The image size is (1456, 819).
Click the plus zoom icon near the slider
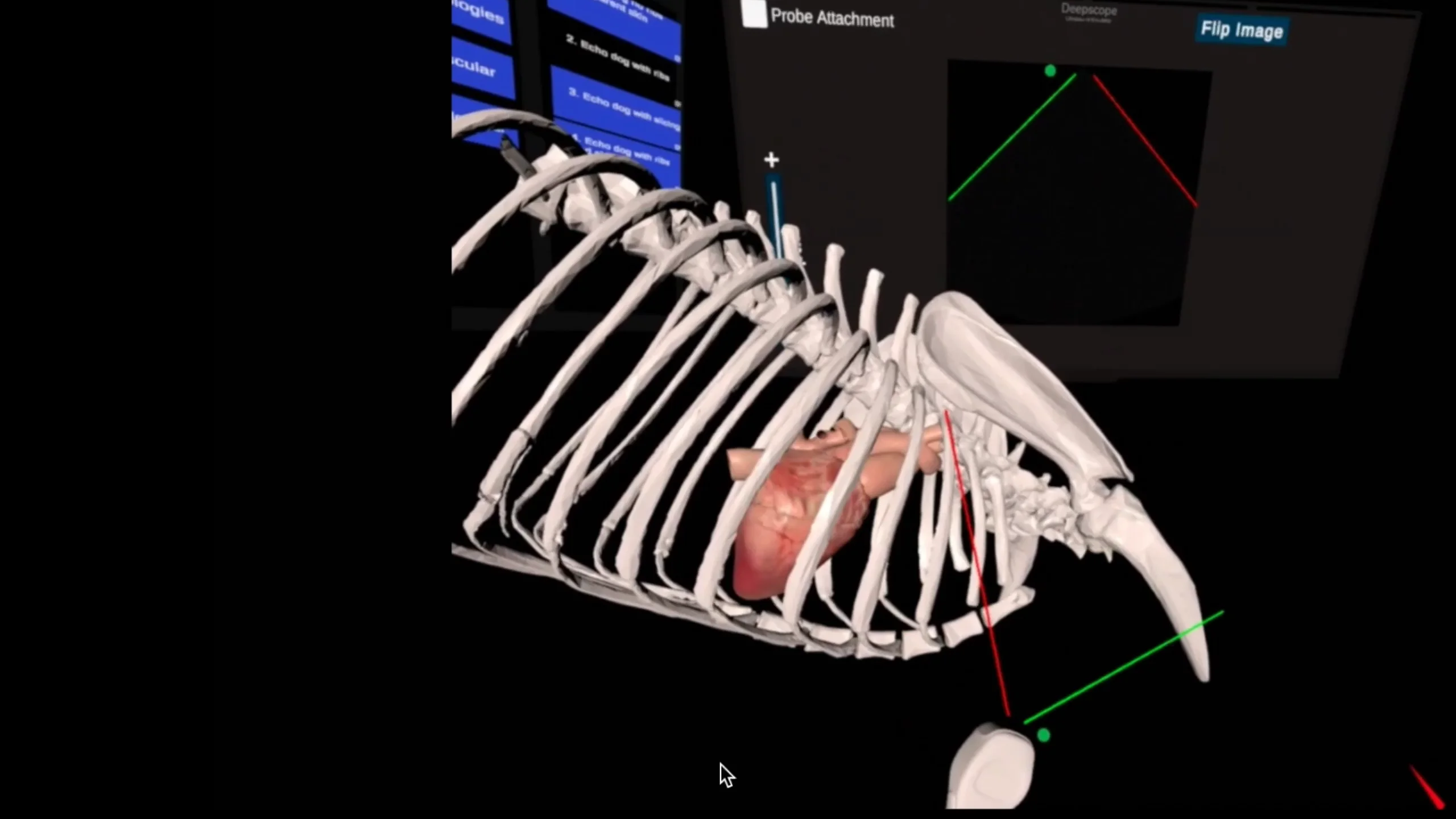pyautogui.click(x=771, y=160)
